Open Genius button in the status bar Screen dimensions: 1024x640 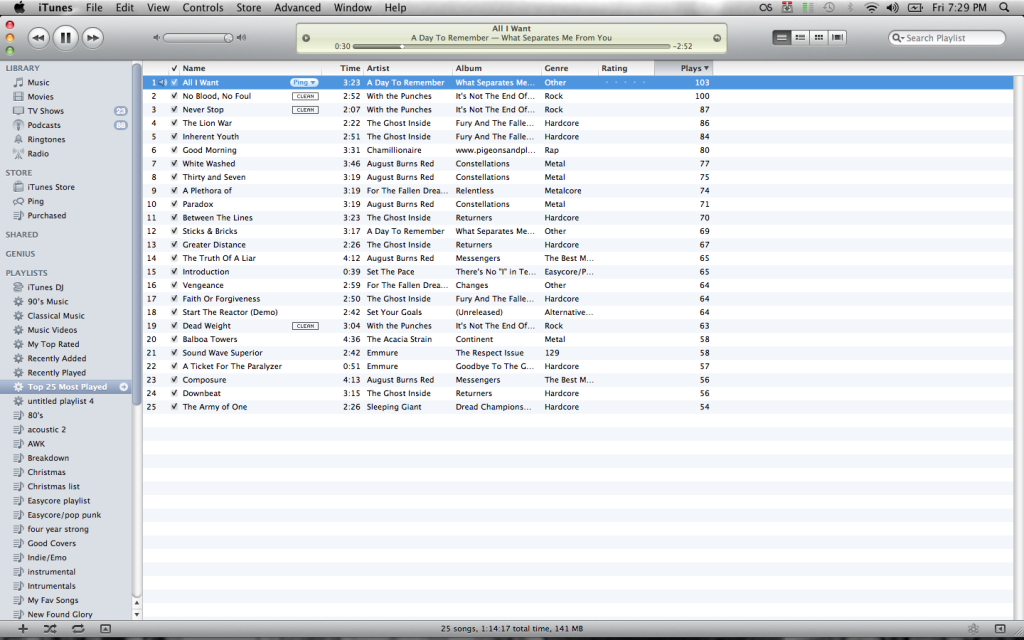pyautogui.click(x=973, y=629)
